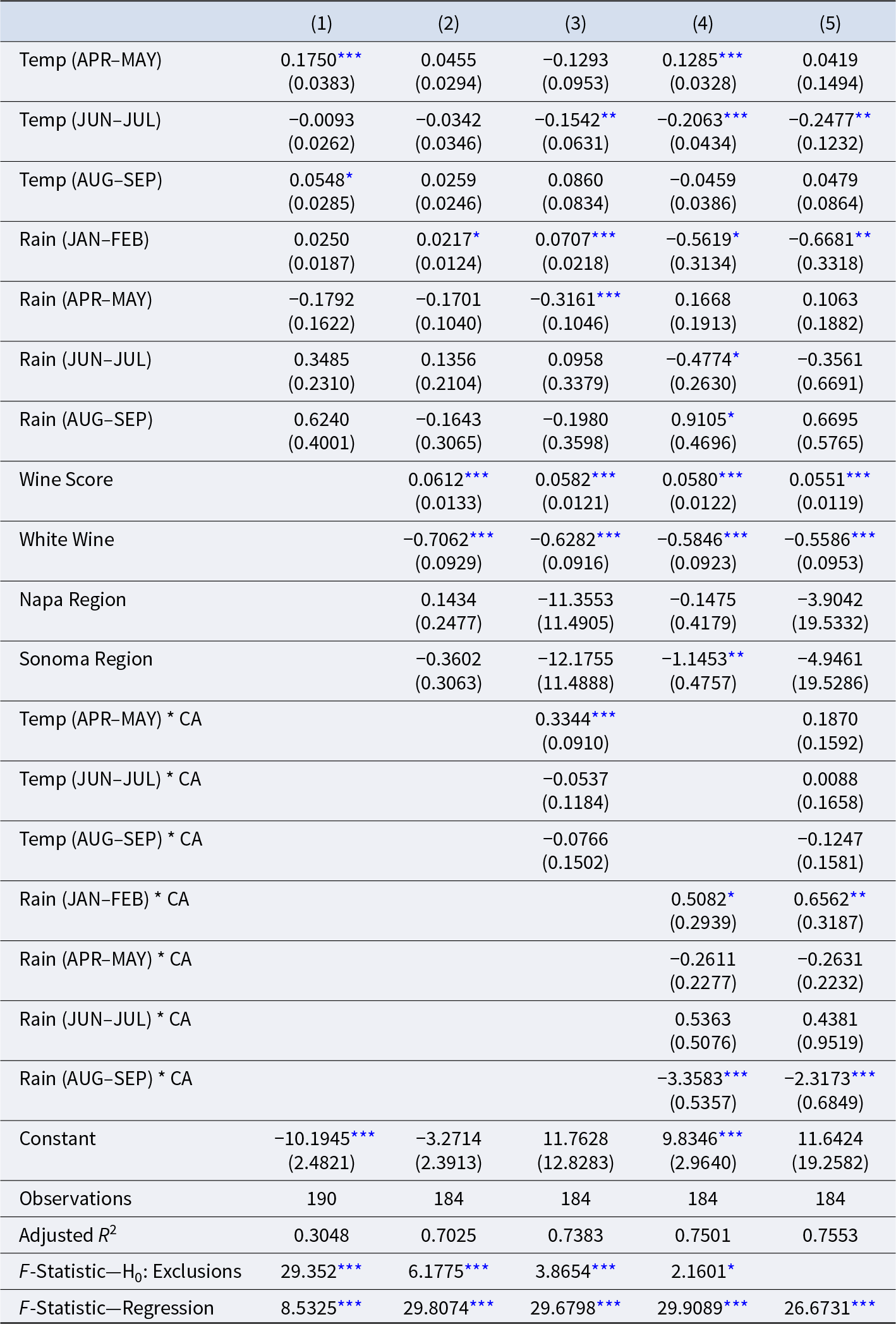Image resolution: width=896 pixels, height=1324 pixels.
Task: Select the Rain (AUG–SEP) * CA label
Action: (106, 1079)
